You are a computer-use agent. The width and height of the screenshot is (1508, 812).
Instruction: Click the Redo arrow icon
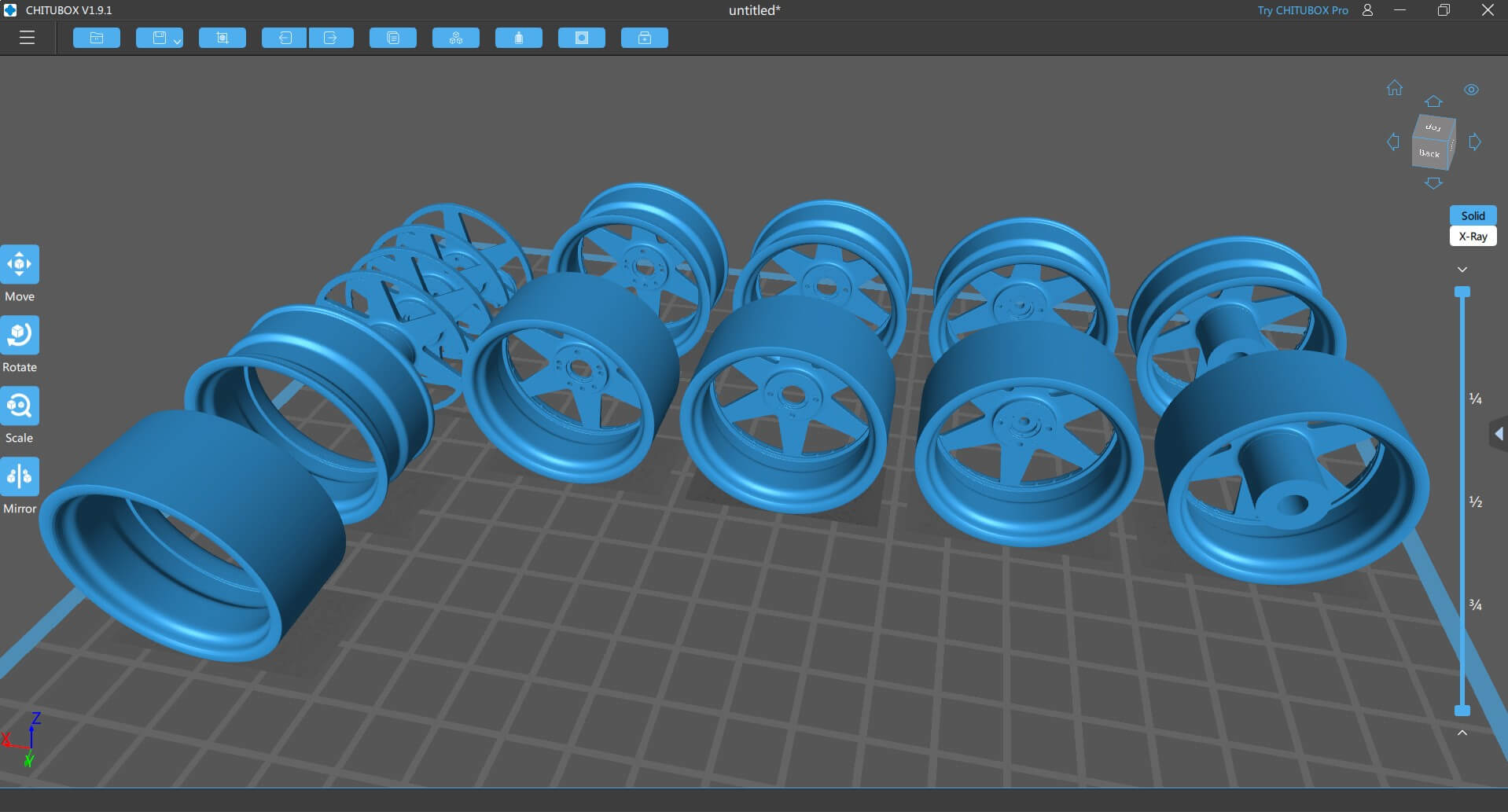coord(331,38)
